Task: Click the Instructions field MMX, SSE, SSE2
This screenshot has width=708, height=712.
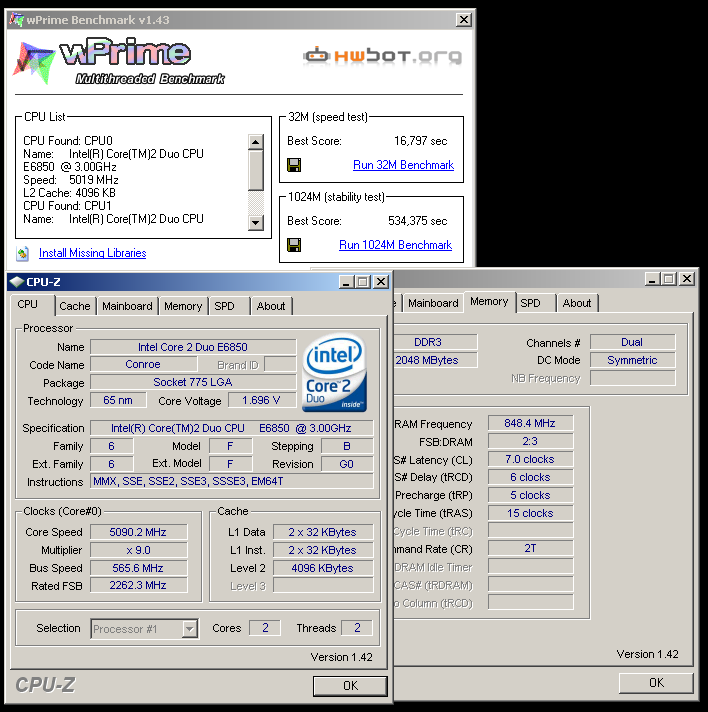Action: point(232,481)
